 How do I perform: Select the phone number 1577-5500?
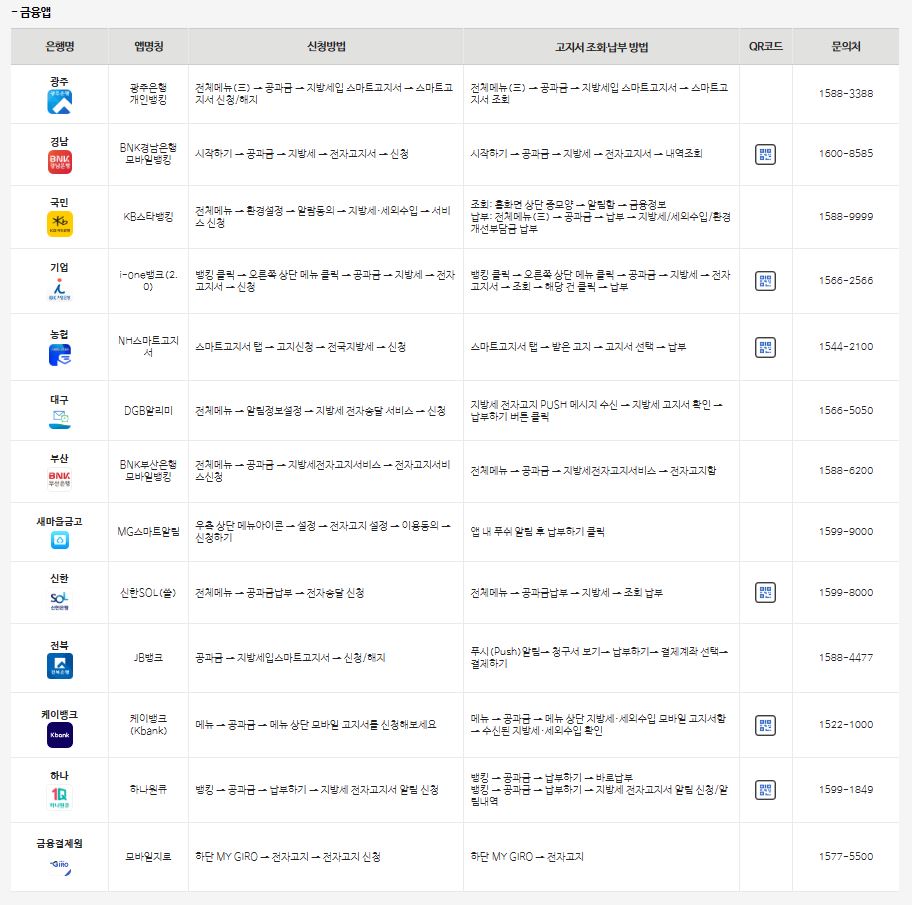pos(846,857)
